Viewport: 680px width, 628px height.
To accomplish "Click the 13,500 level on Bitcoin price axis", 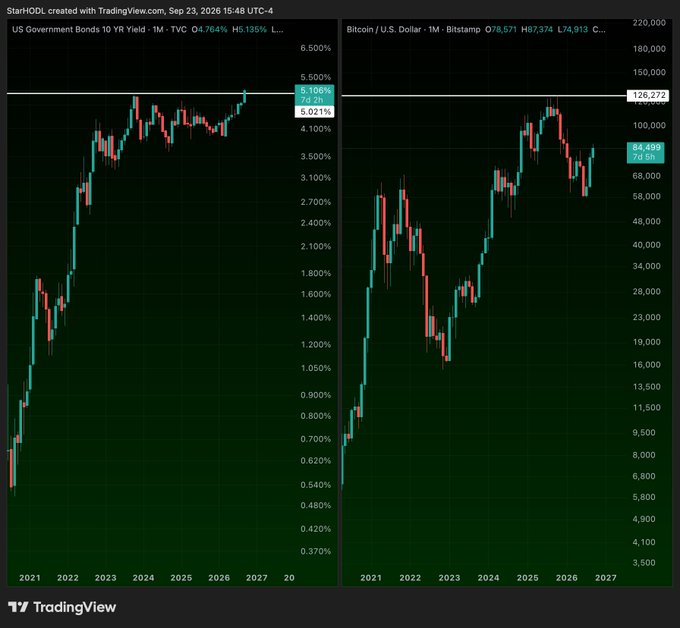I will coord(647,387).
